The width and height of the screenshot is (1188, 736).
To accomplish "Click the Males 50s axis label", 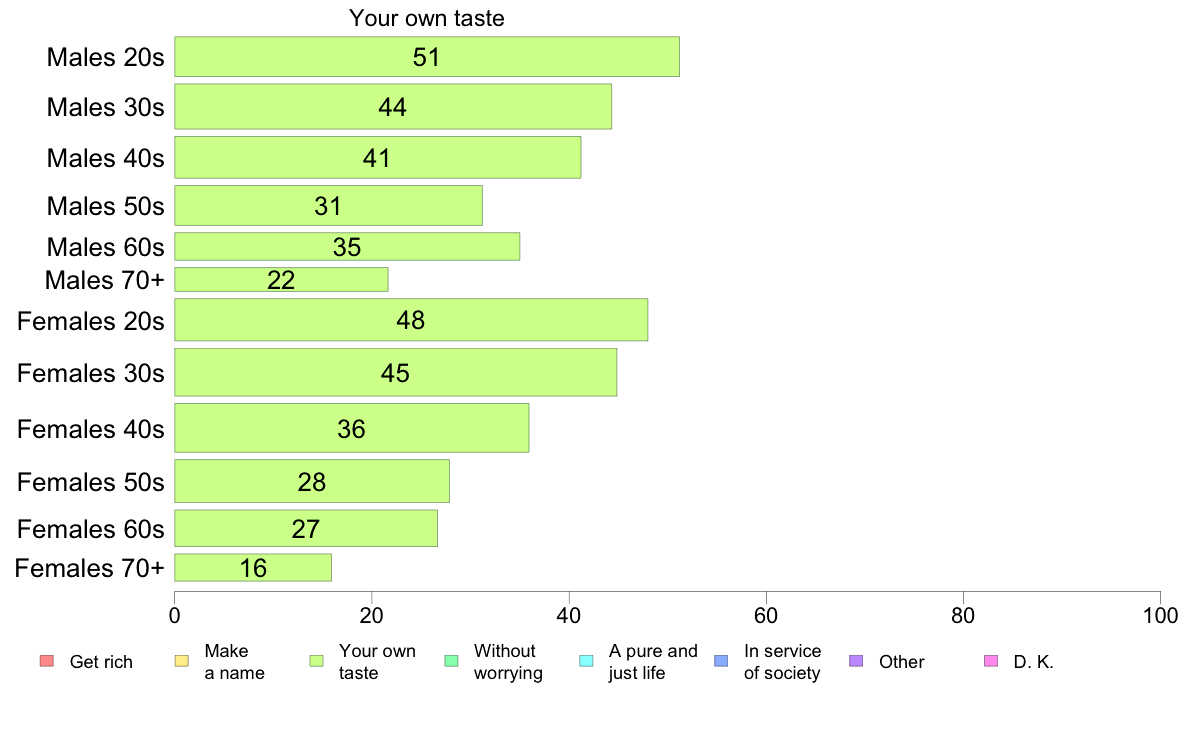I will pos(105,206).
